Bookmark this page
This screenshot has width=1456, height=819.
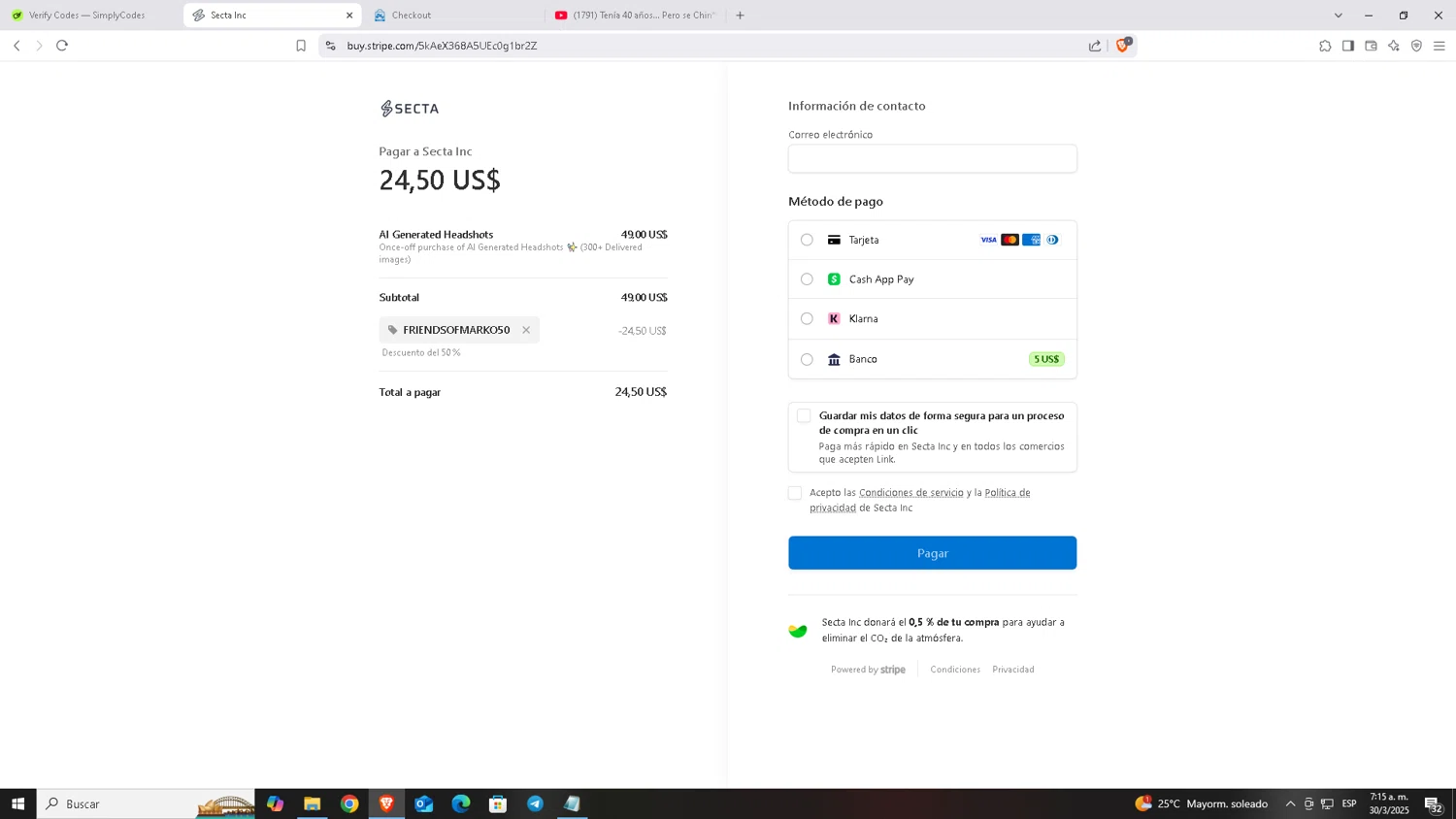tap(301, 46)
